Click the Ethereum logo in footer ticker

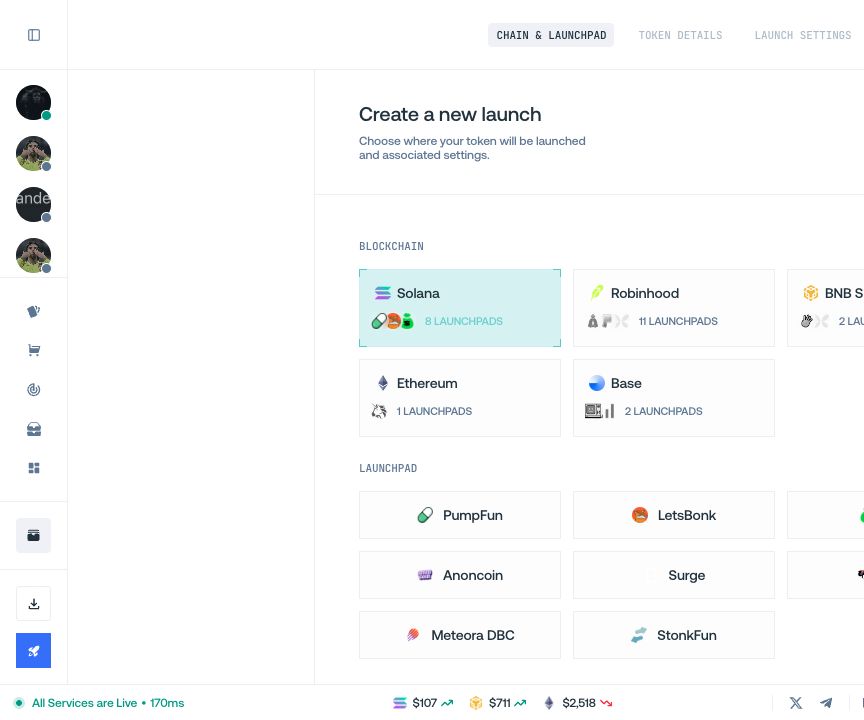coord(549,703)
